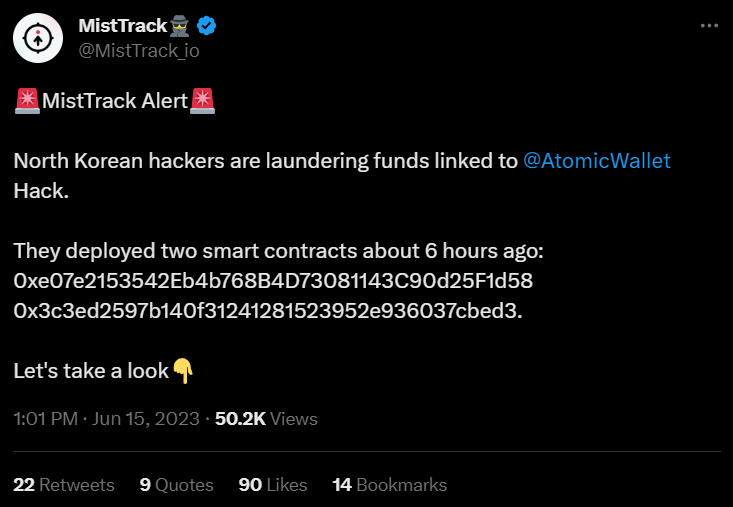The height and width of the screenshot is (507, 733).
Task: Click the siren emoji after MistTrack Alert
Action: 202,100
